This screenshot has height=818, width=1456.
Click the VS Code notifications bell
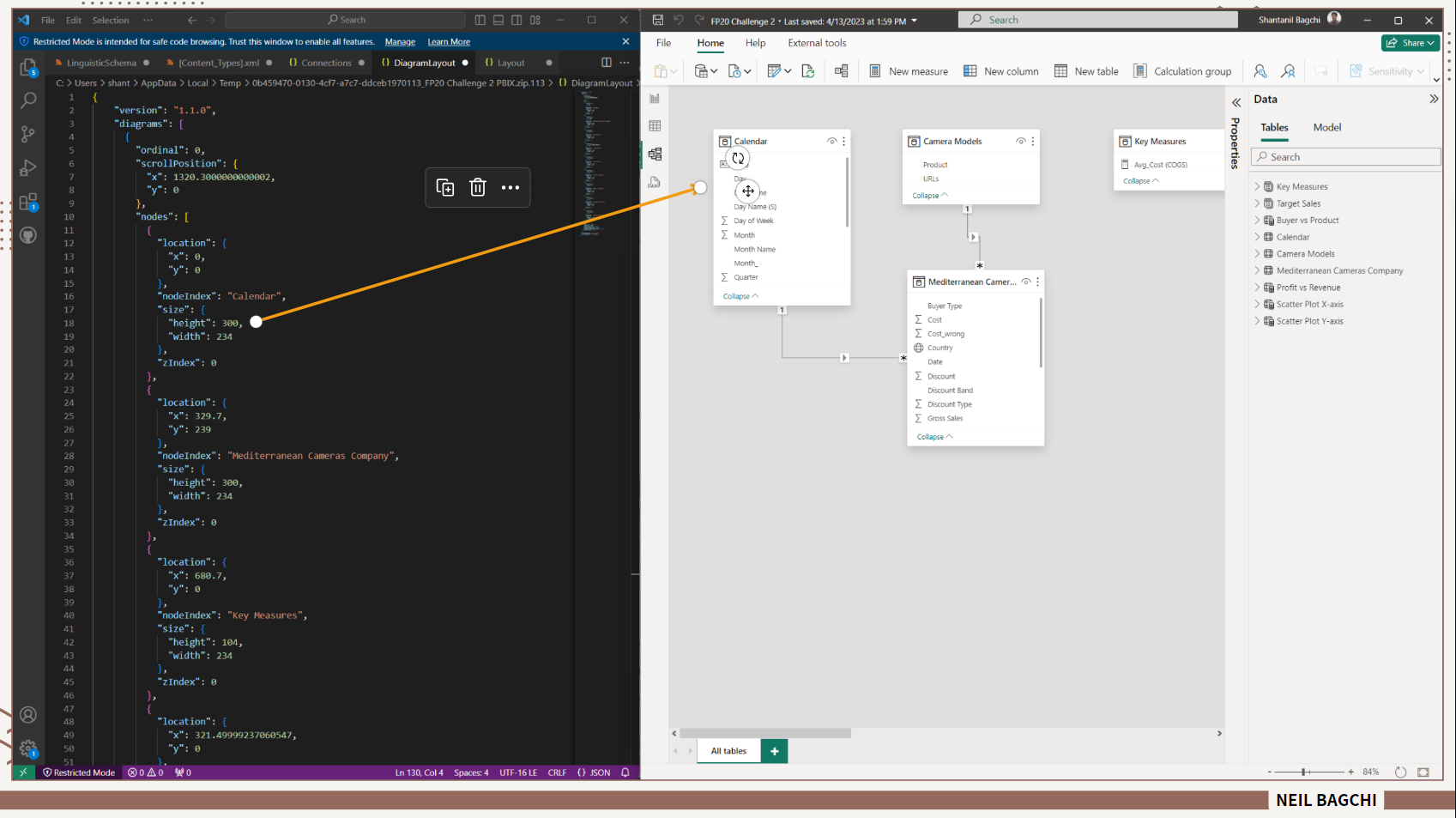point(625,773)
